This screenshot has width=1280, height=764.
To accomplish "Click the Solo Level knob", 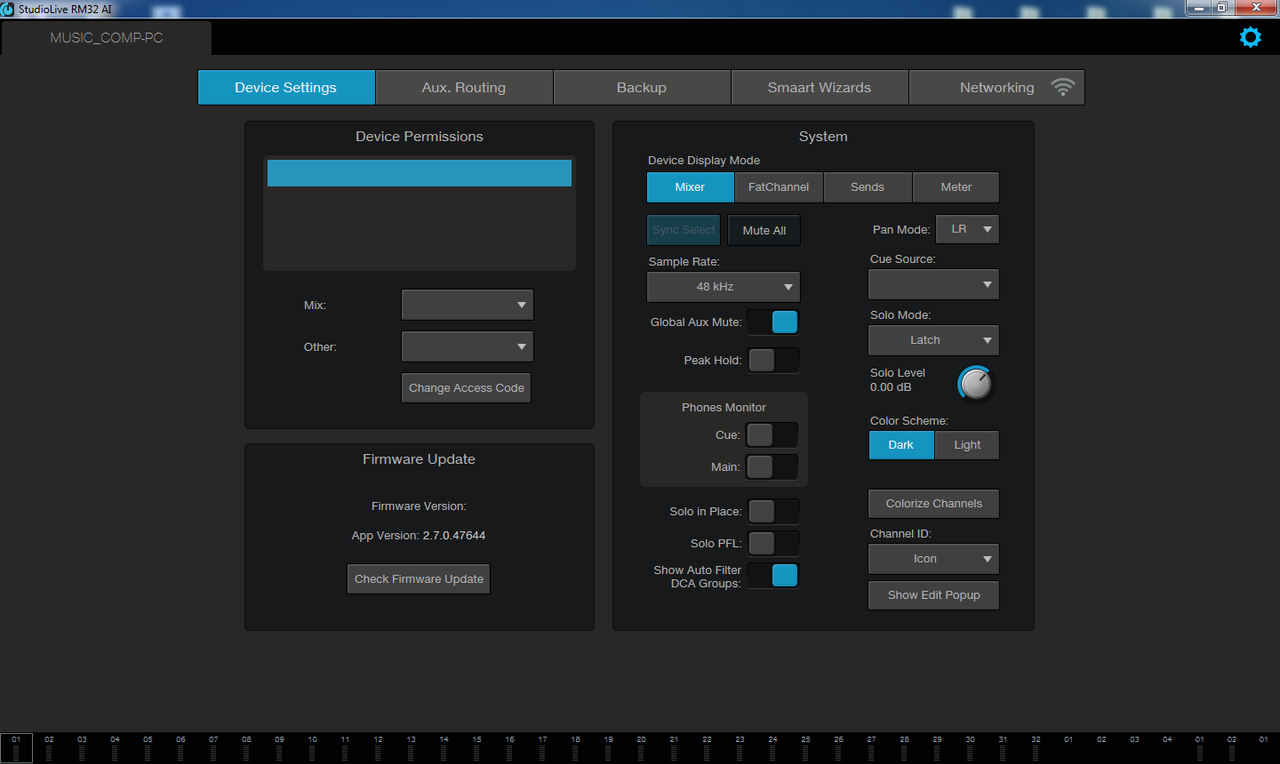I will [x=975, y=383].
